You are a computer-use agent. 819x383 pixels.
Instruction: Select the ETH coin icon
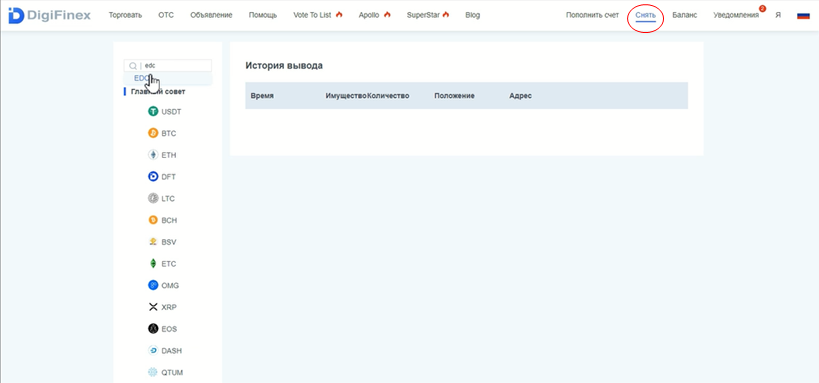click(x=153, y=155)
